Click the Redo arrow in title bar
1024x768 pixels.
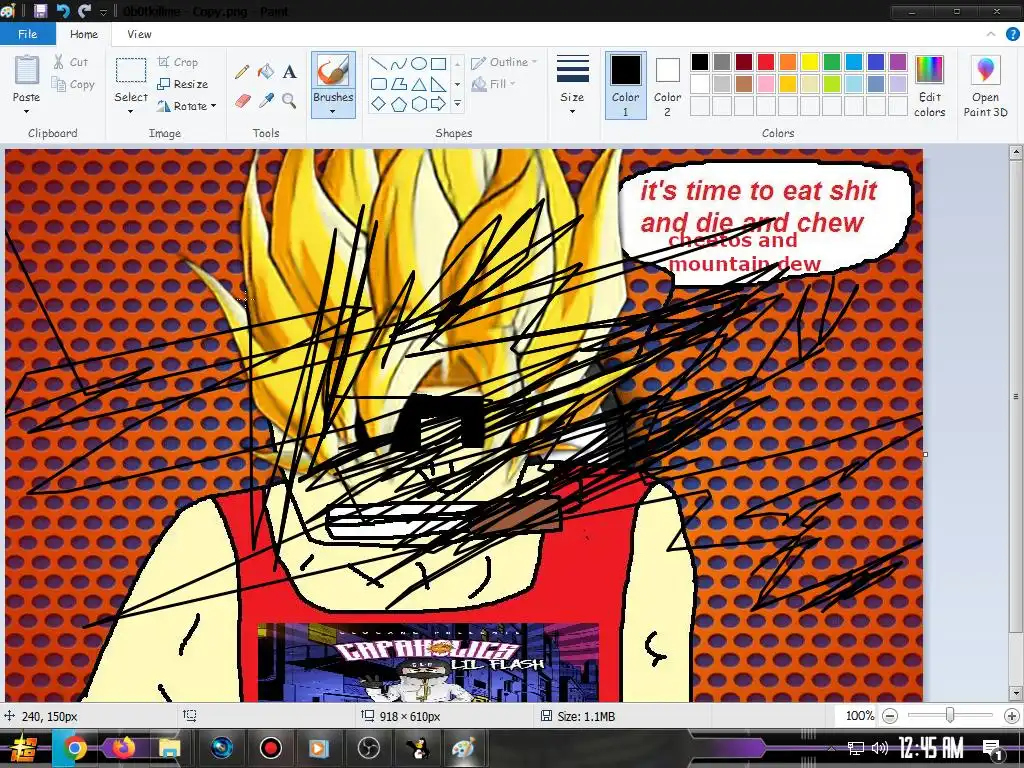tap(84, 11)
